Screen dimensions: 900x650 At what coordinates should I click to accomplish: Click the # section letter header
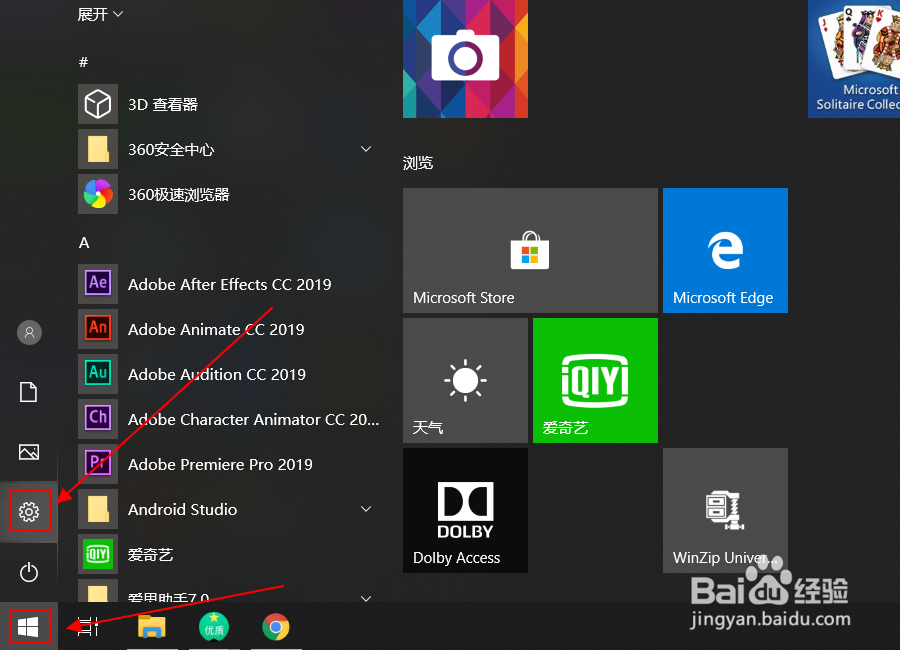pyautogui.click(x=84, y=62)
